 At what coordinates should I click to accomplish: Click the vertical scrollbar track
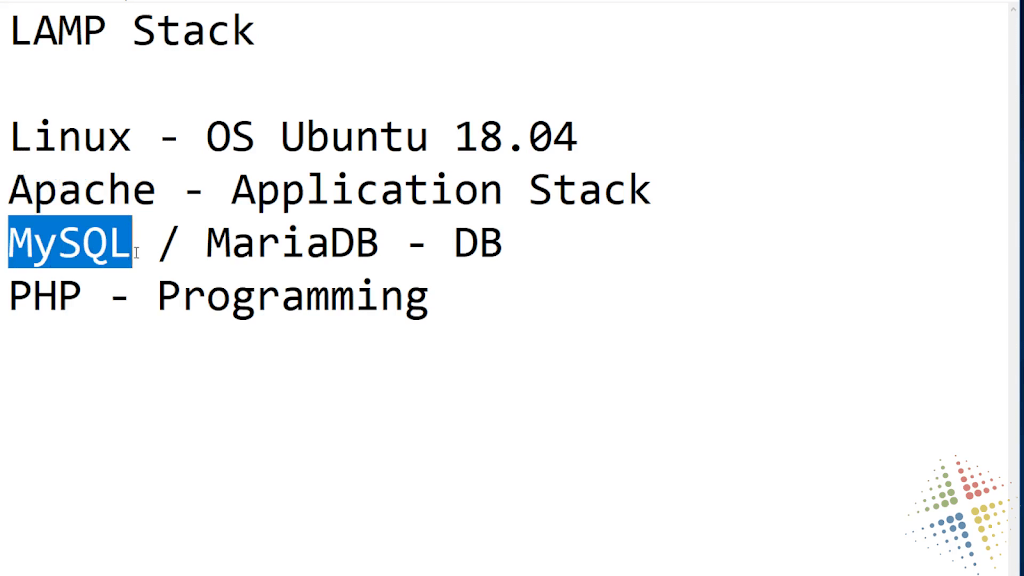(1014, 294)
